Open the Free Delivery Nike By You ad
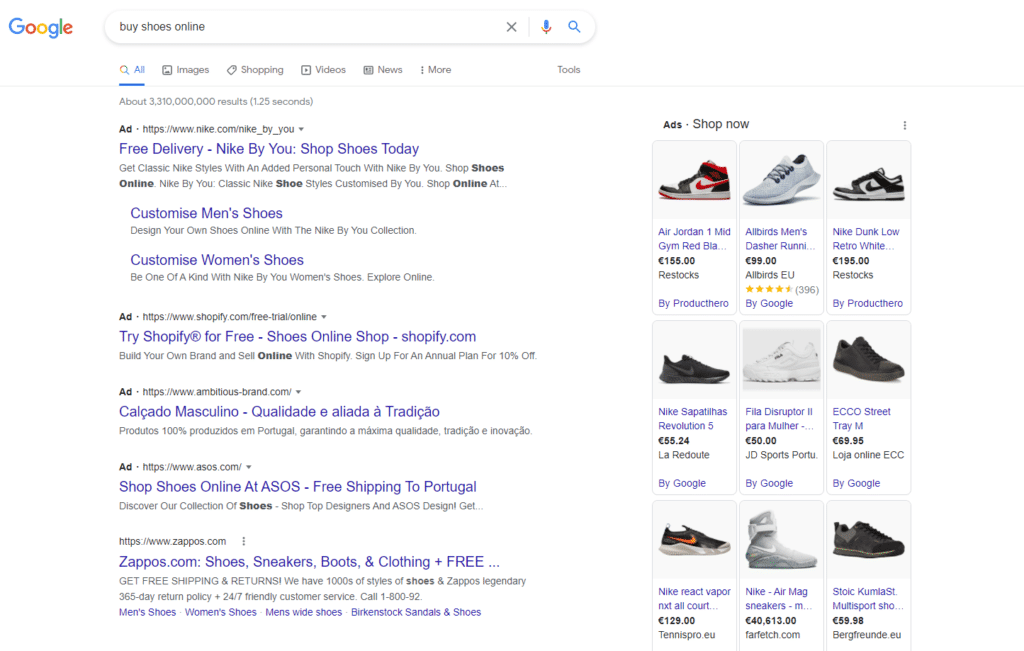 [x=269, y=149]
